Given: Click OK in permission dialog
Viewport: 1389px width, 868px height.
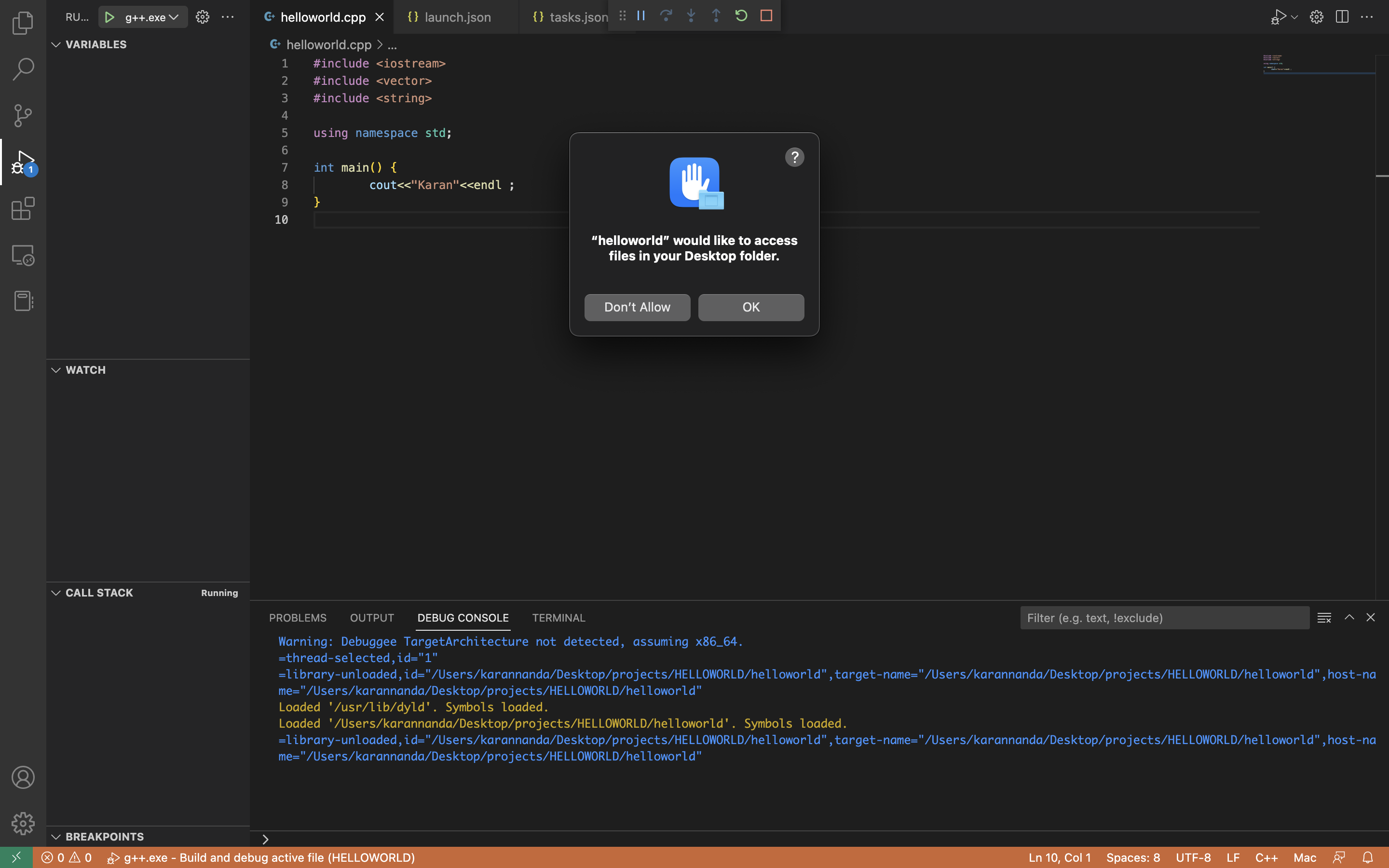Looking at the screenshot, I should (751, 307).
